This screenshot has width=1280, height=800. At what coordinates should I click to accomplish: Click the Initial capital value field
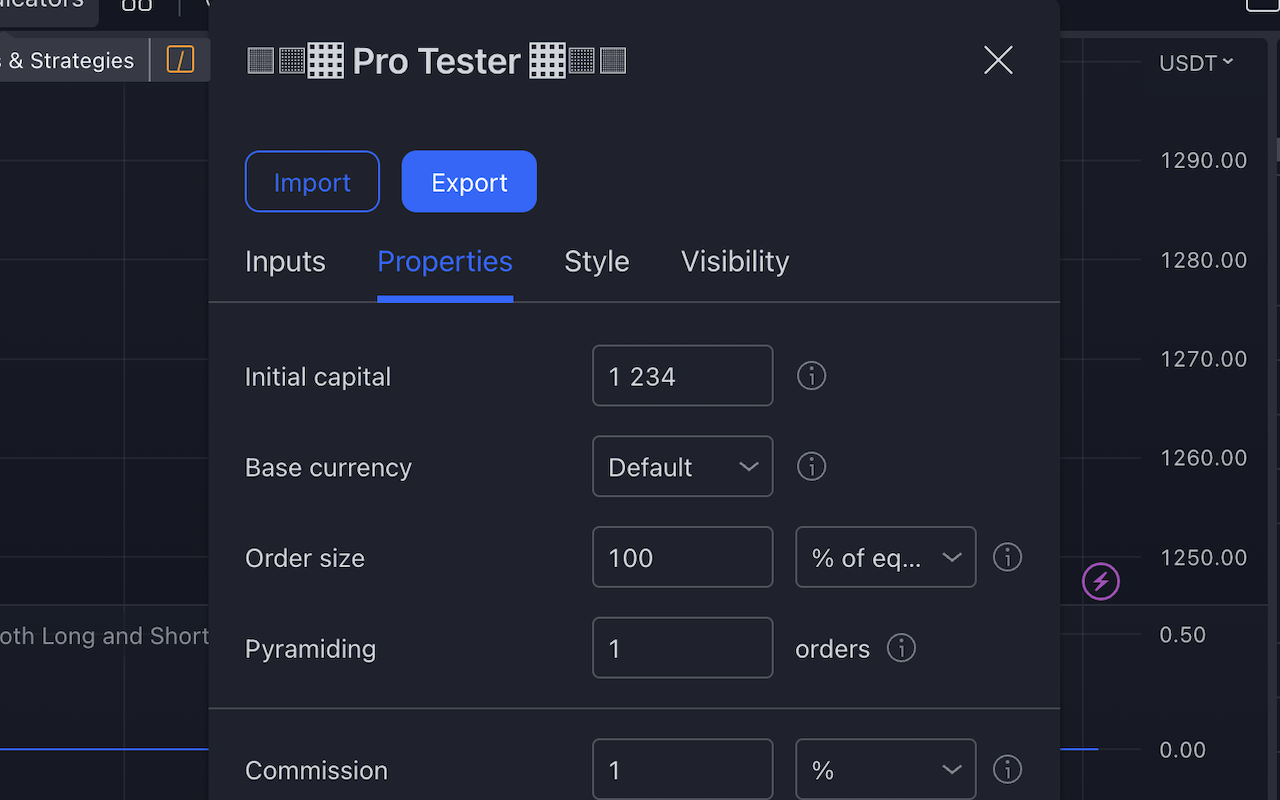[683, 375]
